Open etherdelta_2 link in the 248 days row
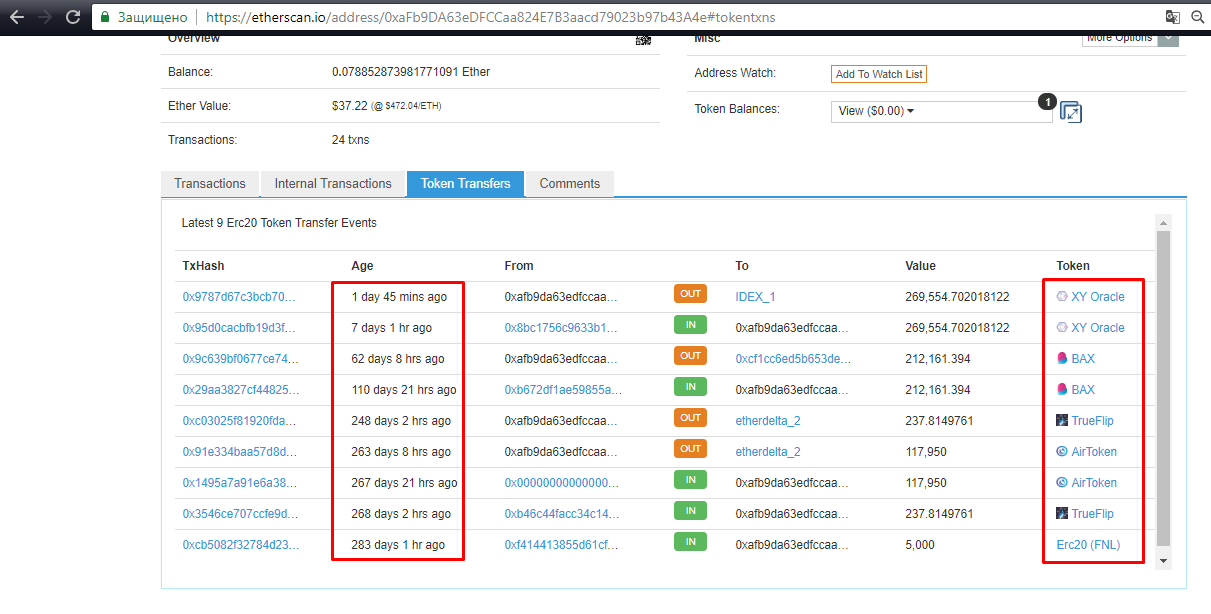 [768, 421]
